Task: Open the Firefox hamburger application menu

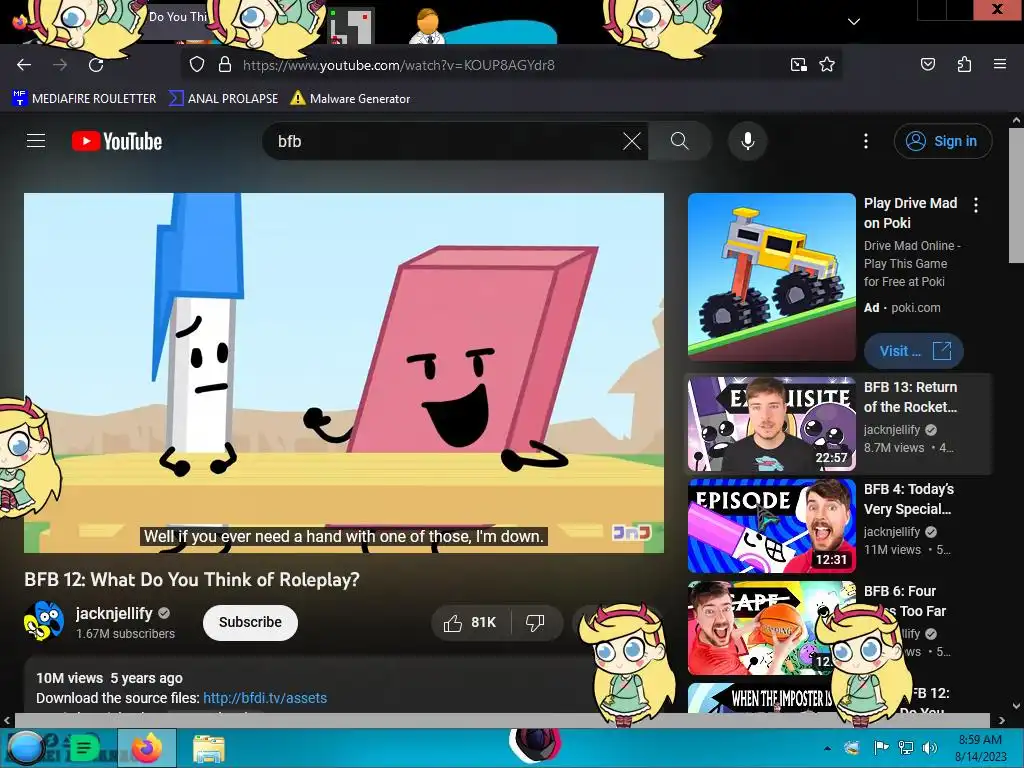Action: [1000, 64]
